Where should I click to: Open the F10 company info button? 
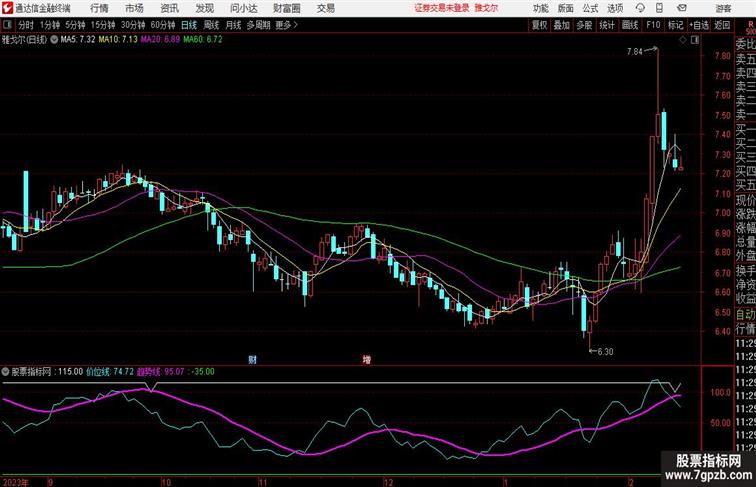[x=653, y=25]
